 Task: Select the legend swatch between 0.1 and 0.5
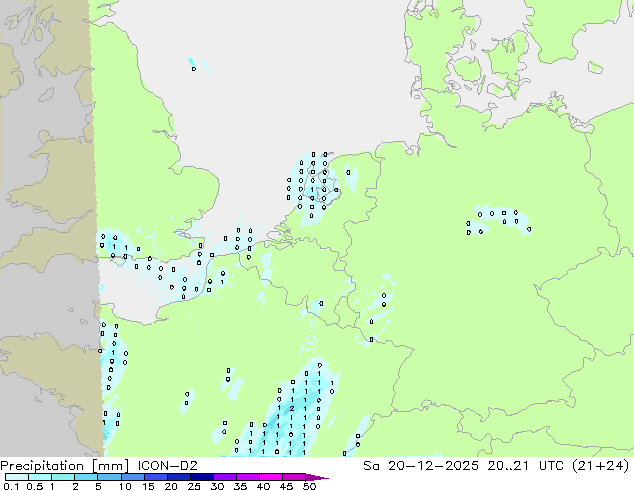point(17,477)
